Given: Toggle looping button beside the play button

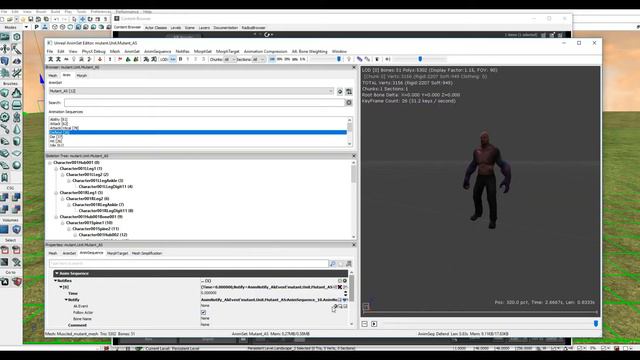Looking at the screenshot, I should click(x=364, y=324).
